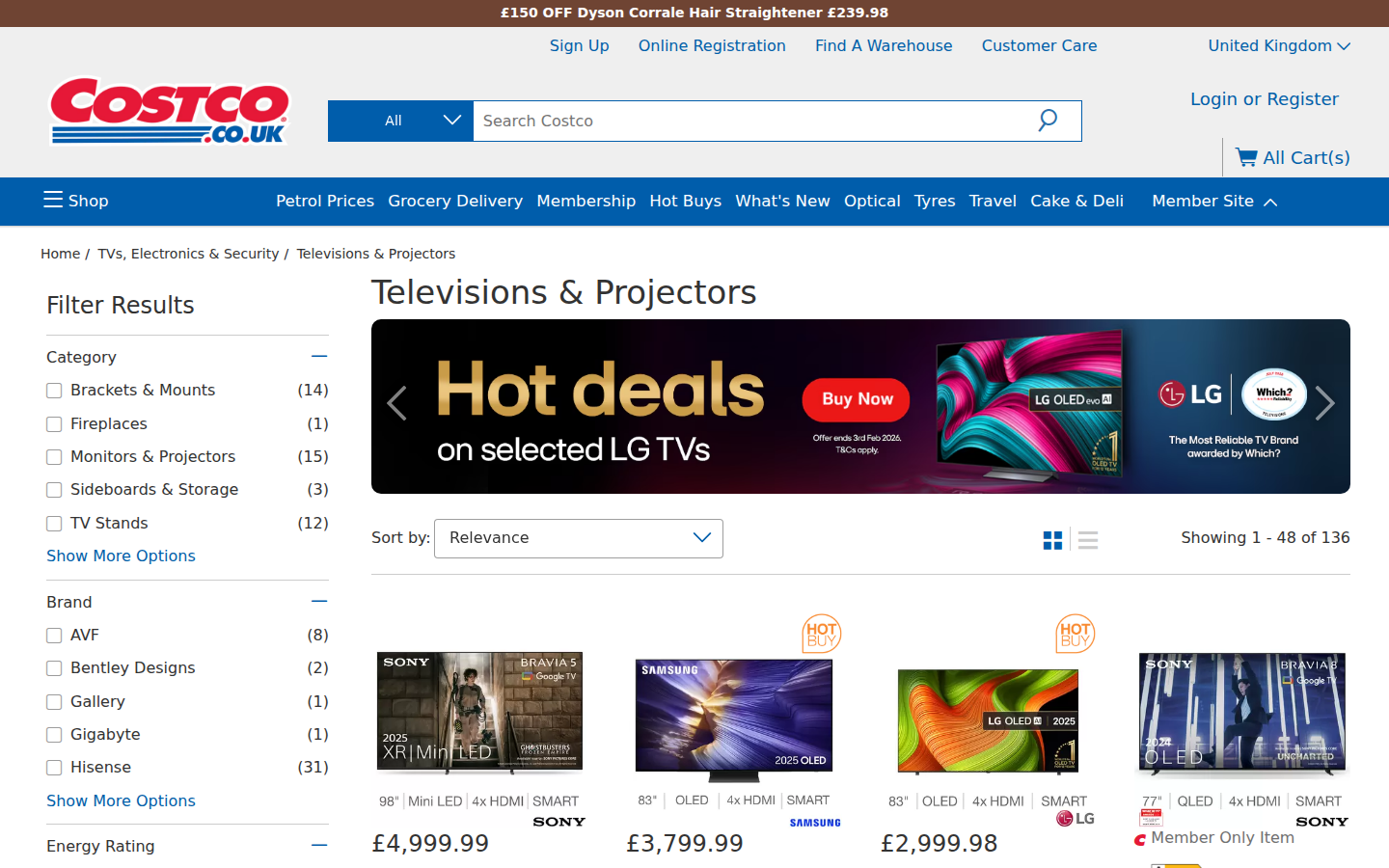Click Buy Now on LG banner
This screenshot has width=1389, height=868.
pos(856,399)
